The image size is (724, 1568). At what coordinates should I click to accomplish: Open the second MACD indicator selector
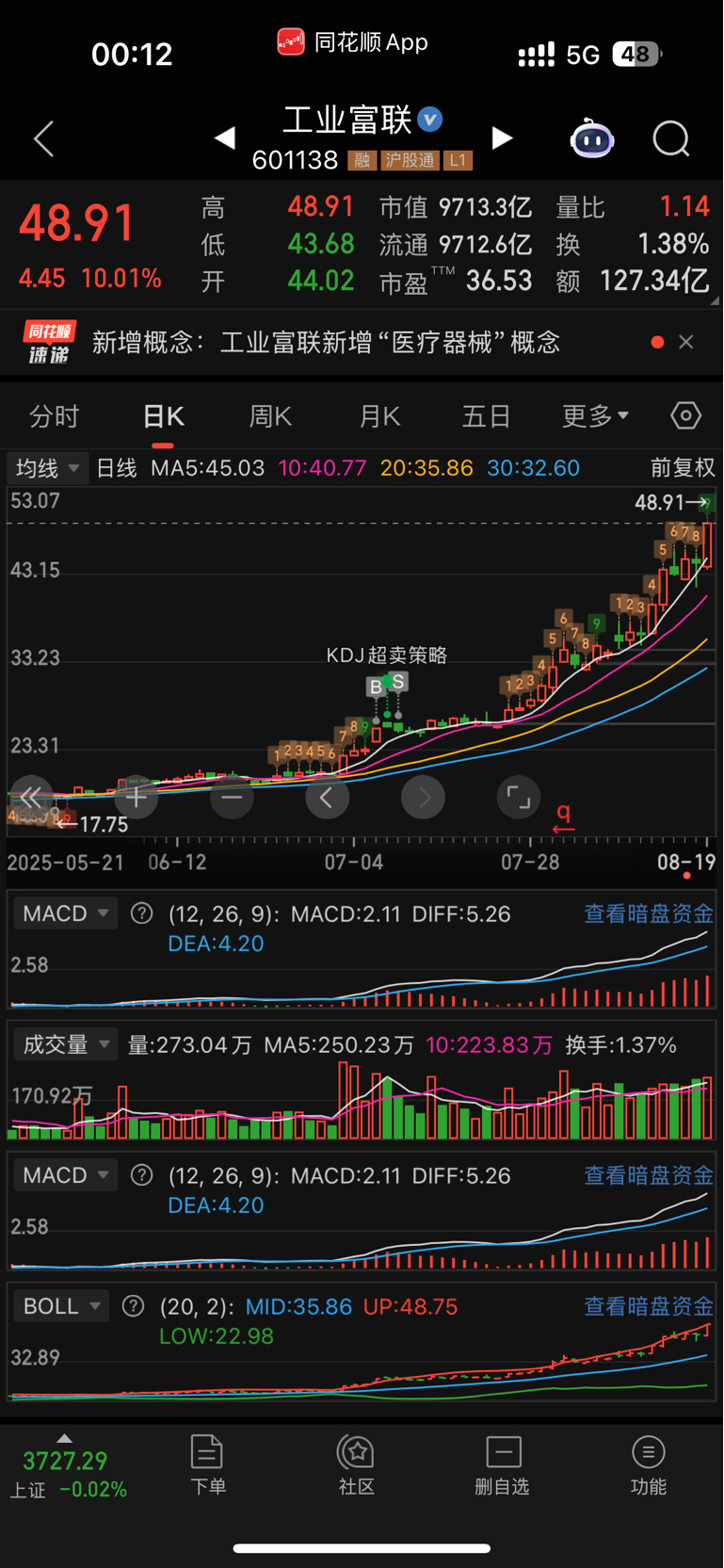pyautogui.click(x=66, y=1175)
